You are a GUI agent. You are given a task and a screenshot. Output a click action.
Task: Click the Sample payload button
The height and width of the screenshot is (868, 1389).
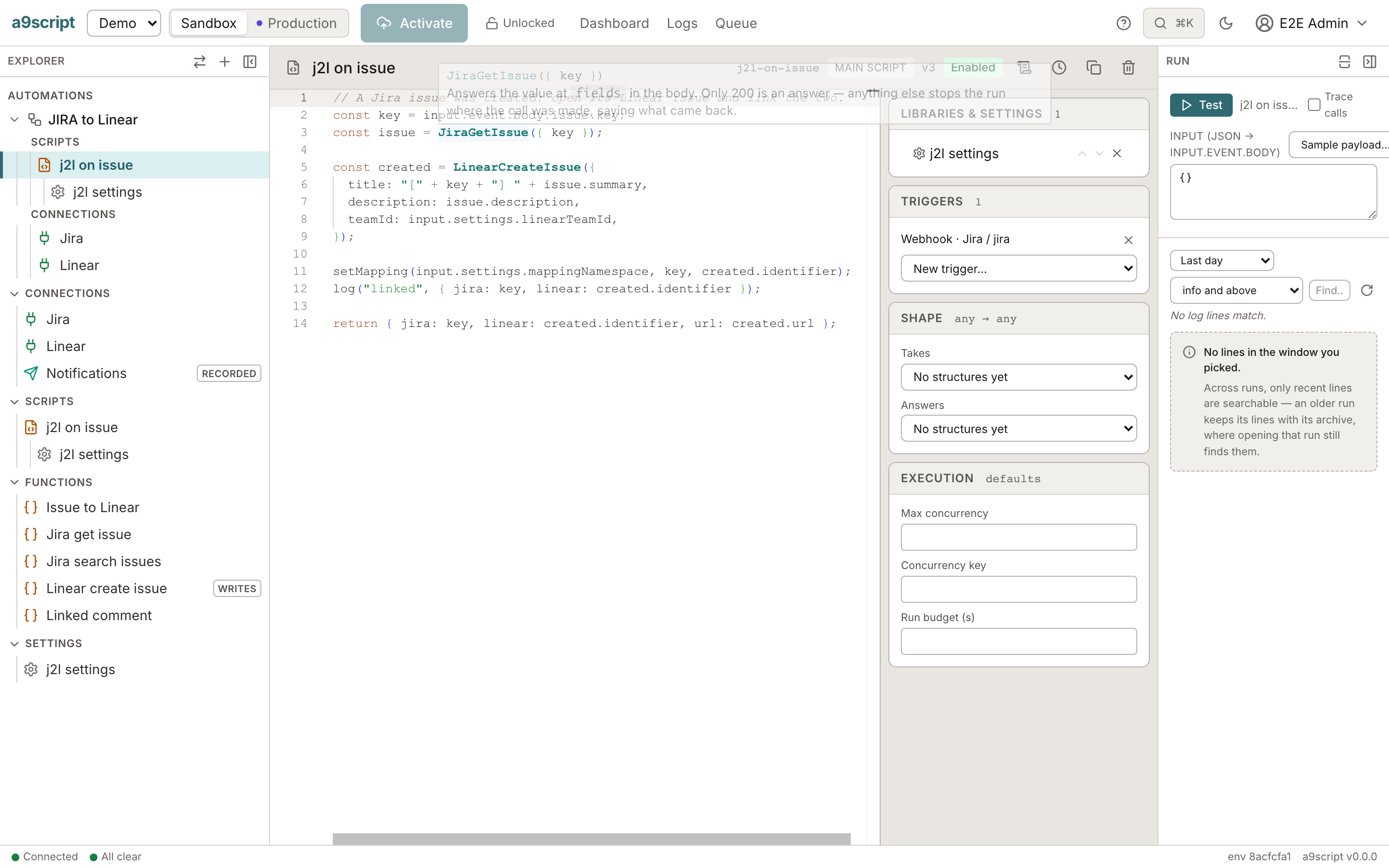coord(1339,145)
